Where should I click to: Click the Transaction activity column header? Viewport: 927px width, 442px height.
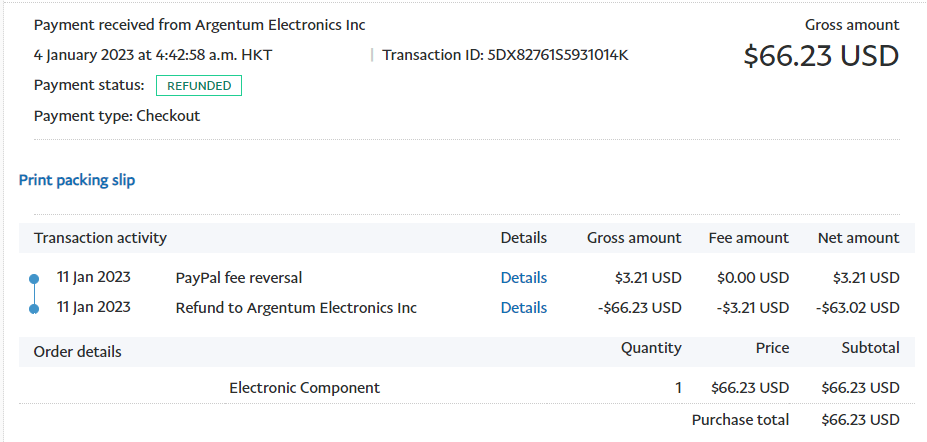pos(100,238)
